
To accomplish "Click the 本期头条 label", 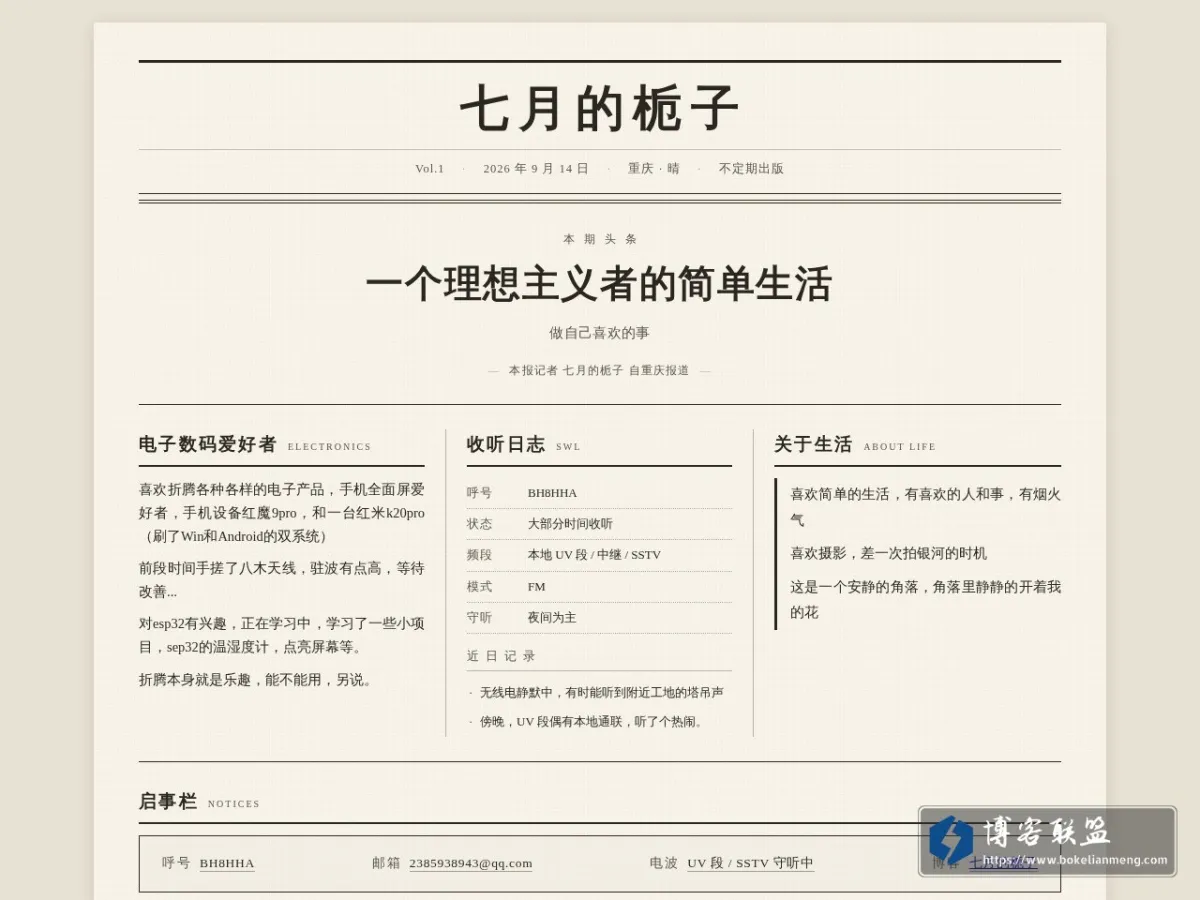I will pos(600,239).
